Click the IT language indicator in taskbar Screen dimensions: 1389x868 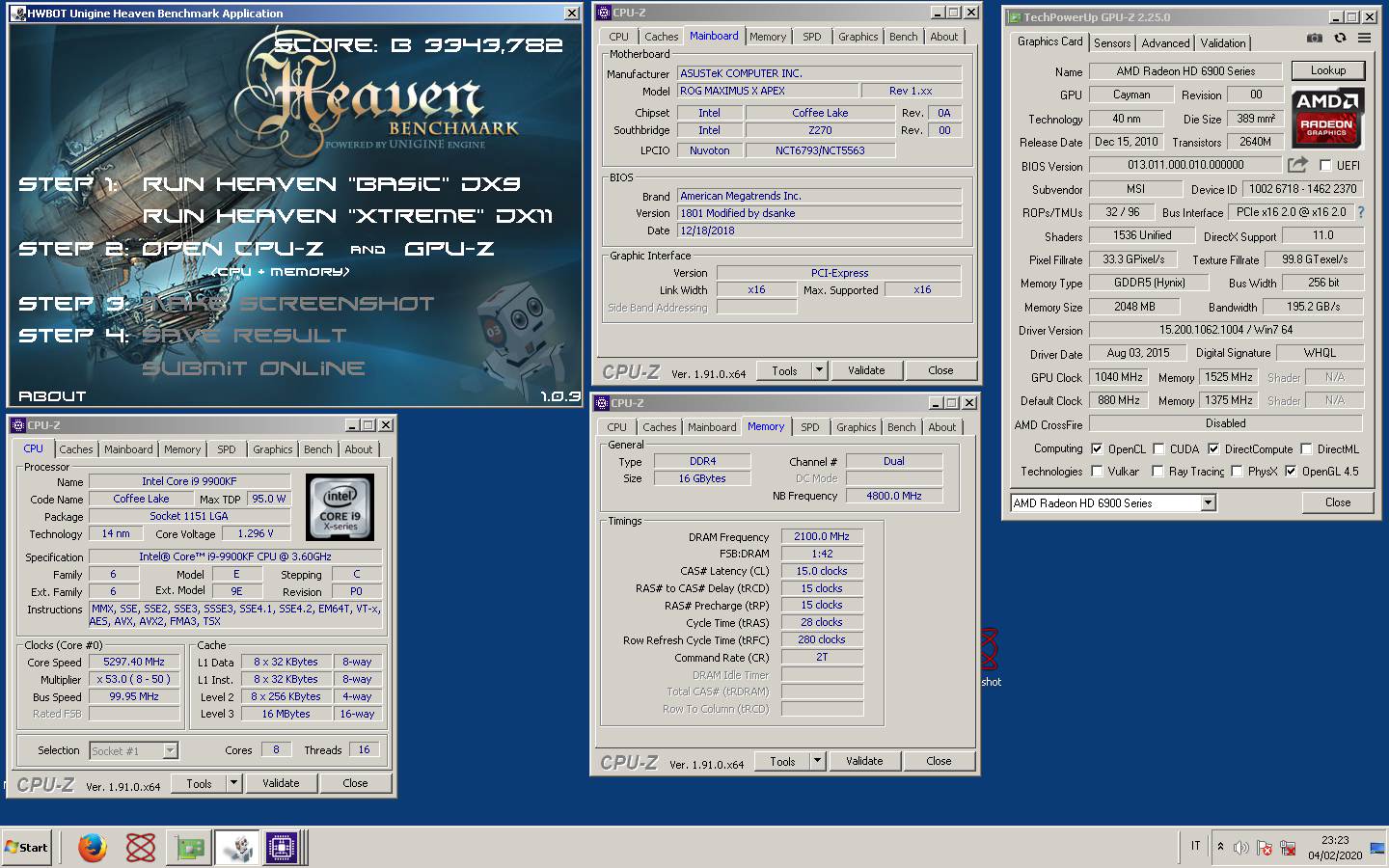coord(1195,846)
